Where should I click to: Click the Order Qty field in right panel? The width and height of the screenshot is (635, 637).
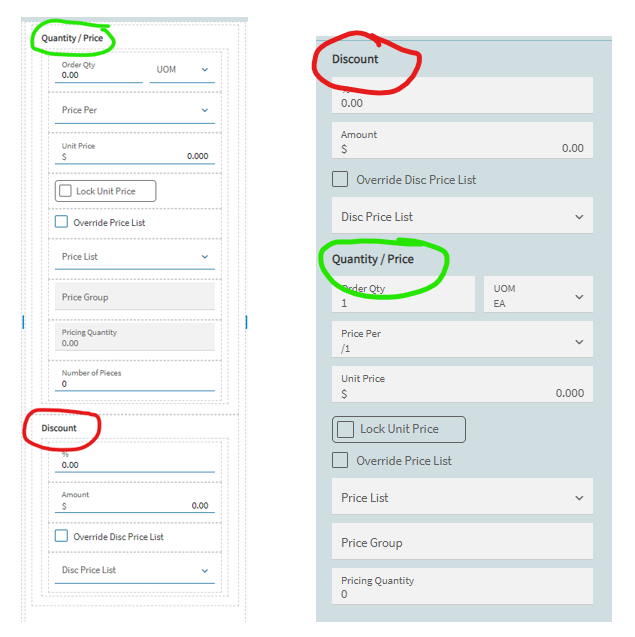403,295
